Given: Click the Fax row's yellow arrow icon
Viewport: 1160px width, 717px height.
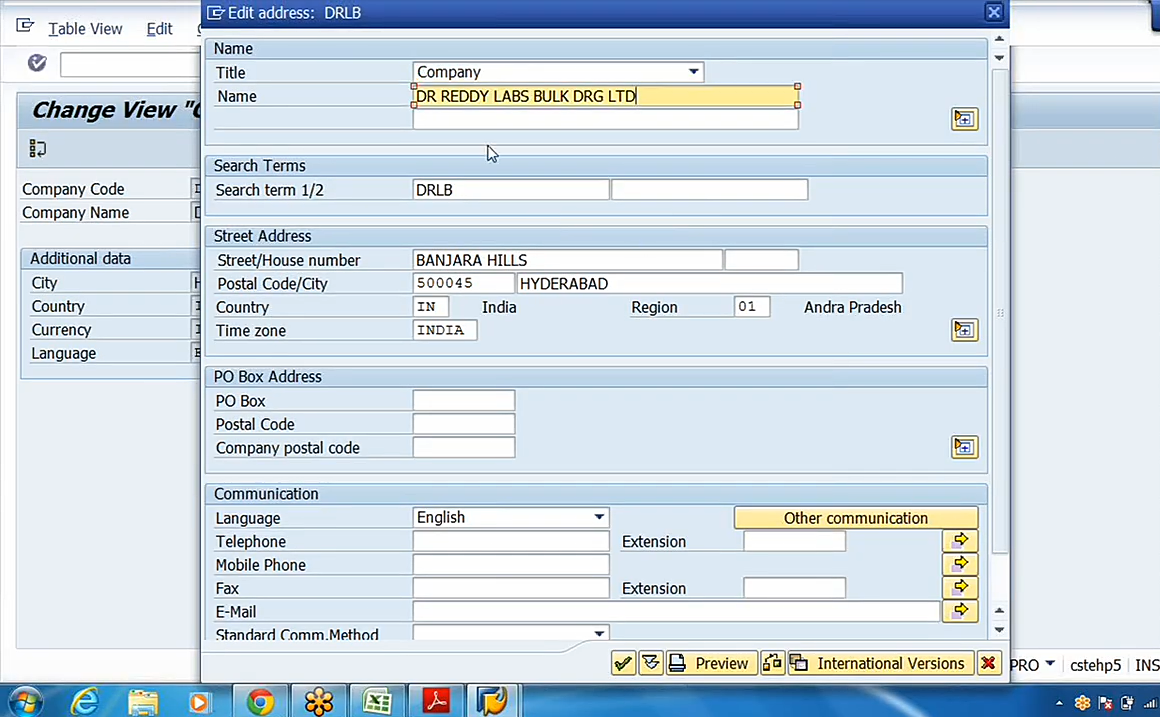Looking at the screenshot, I should 960,588.
